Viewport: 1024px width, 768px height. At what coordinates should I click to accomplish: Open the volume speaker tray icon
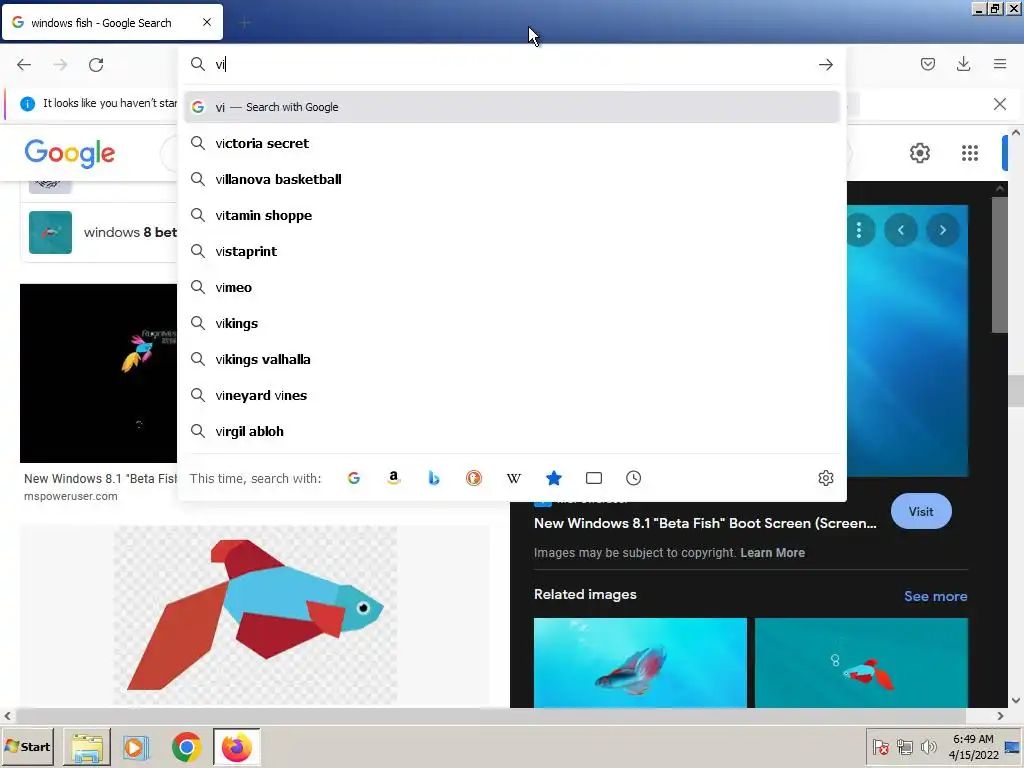coord(928,746)
